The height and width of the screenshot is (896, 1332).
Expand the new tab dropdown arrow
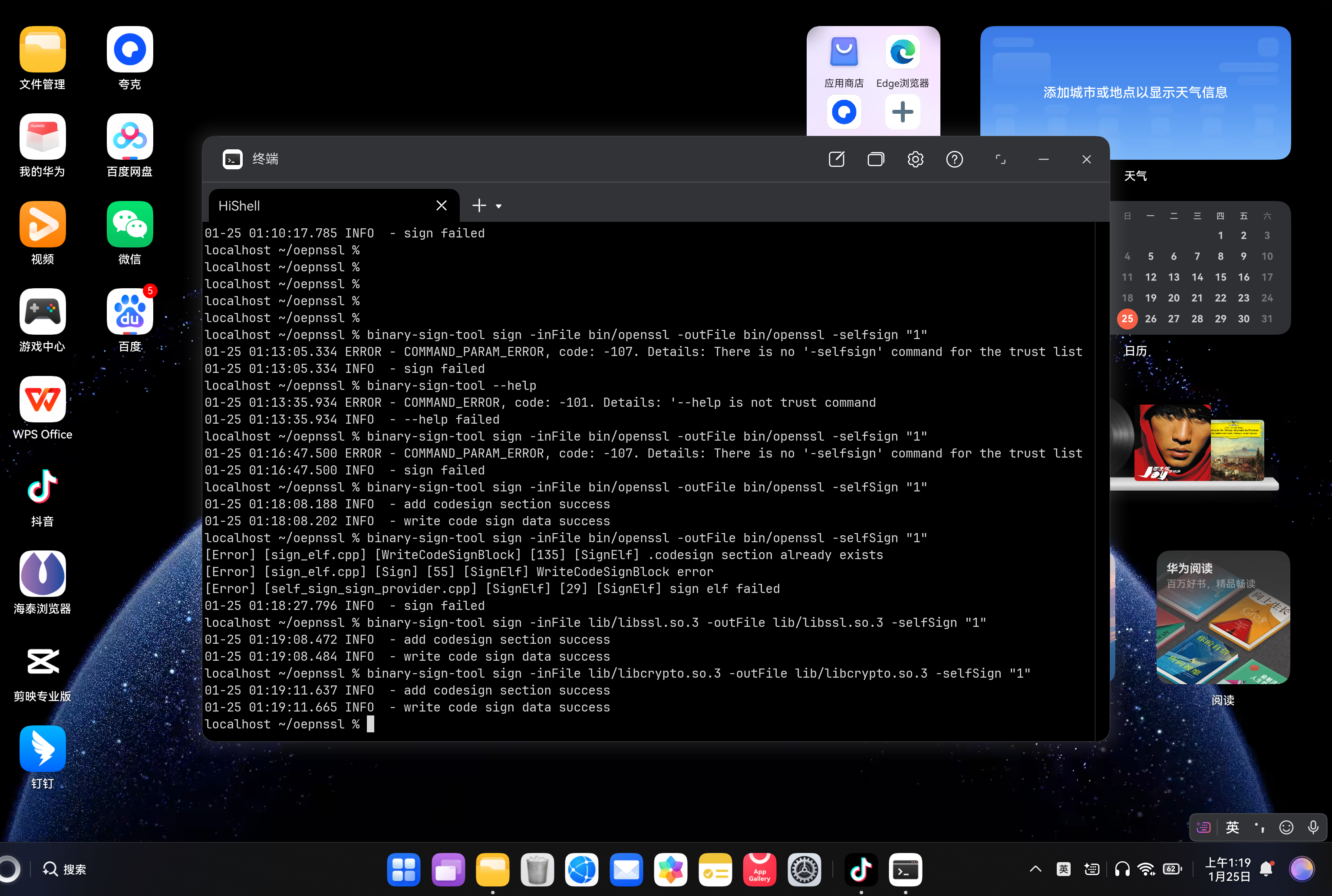(499, 206)
